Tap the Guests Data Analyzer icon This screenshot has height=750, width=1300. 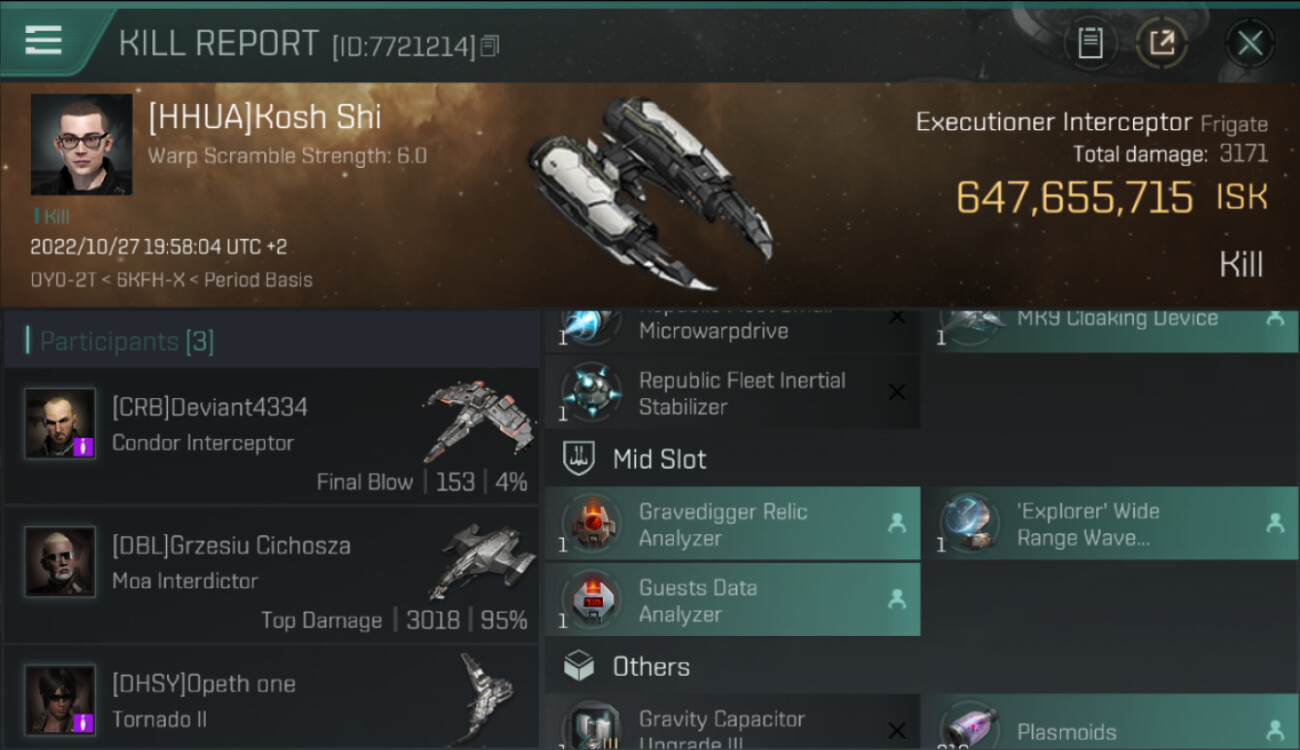[x=591, y=600]
